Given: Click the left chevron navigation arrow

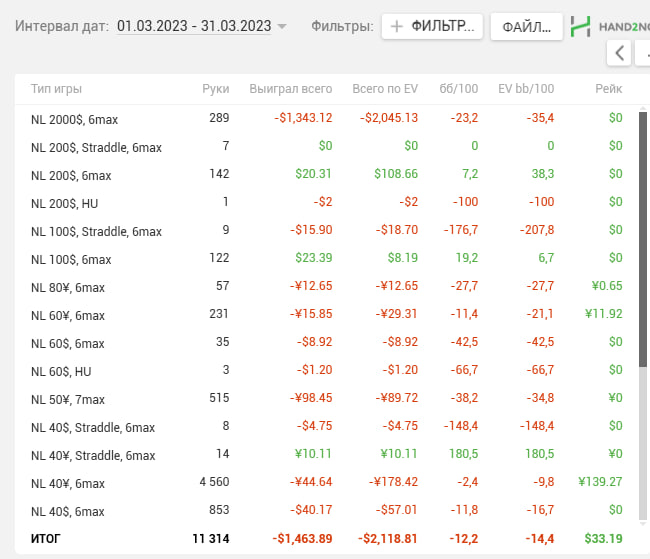Looking at the screenshot, I should 619,53.
